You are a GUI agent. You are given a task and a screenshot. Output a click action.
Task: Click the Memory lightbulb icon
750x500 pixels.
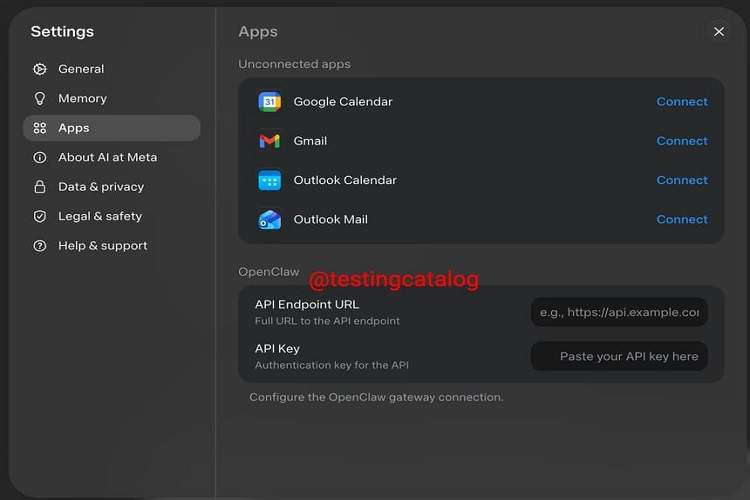40,99
